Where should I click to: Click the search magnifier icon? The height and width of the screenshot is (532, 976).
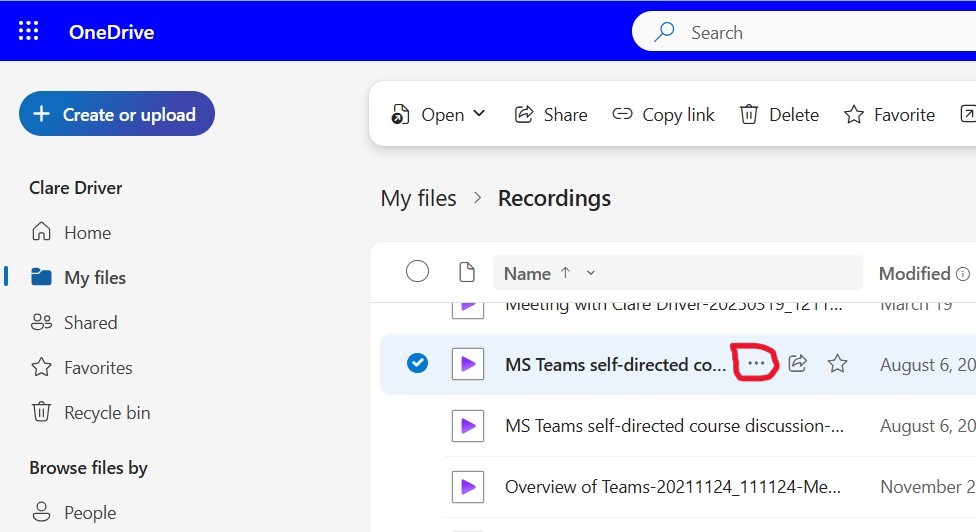pyautogui.click(x=664, y=32)
